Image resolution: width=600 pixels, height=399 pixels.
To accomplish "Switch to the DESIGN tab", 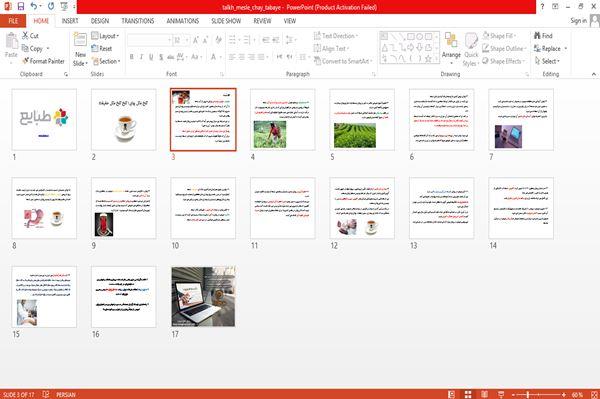I will click(100, 21).
